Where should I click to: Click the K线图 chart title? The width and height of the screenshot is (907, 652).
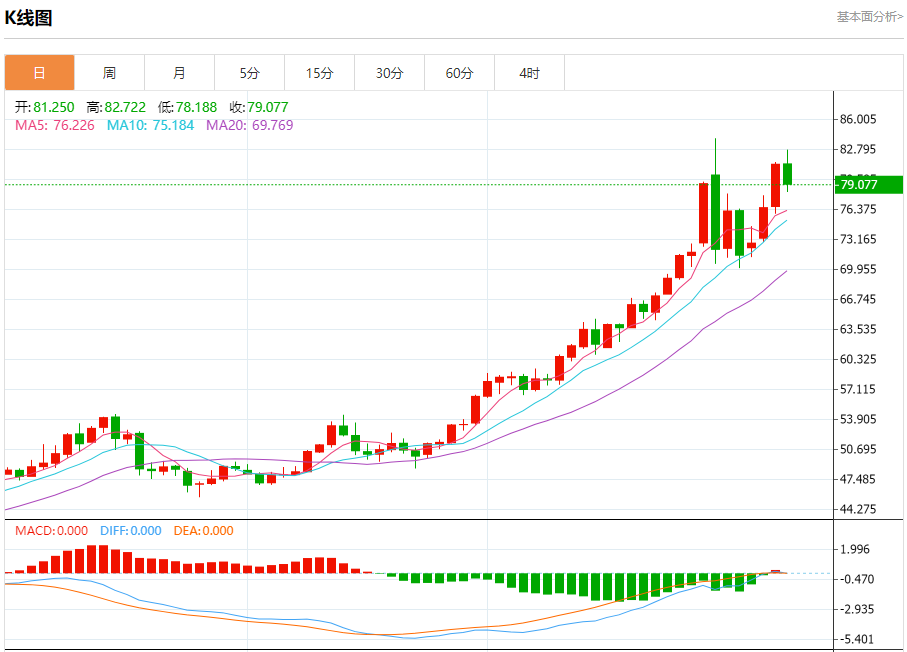(x=29, y=18)
